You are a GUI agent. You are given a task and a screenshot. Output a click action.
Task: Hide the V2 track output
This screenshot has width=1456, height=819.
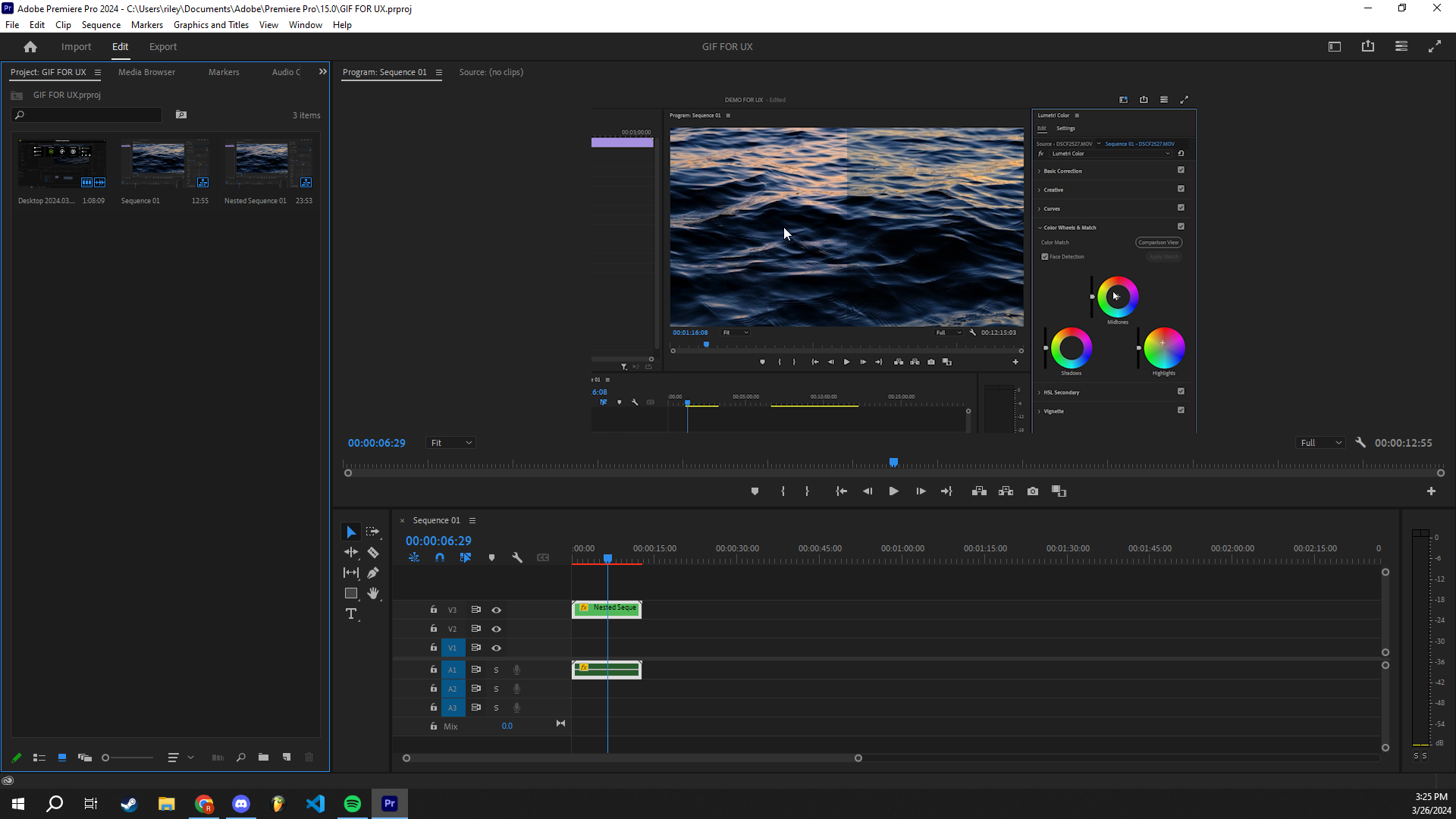click(496, 629)
